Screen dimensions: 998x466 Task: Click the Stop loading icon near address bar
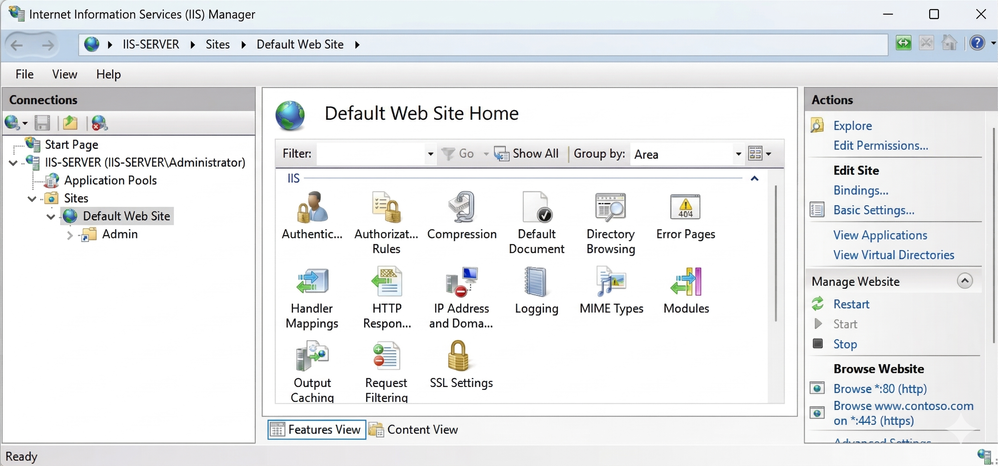(x=927, y=43)
